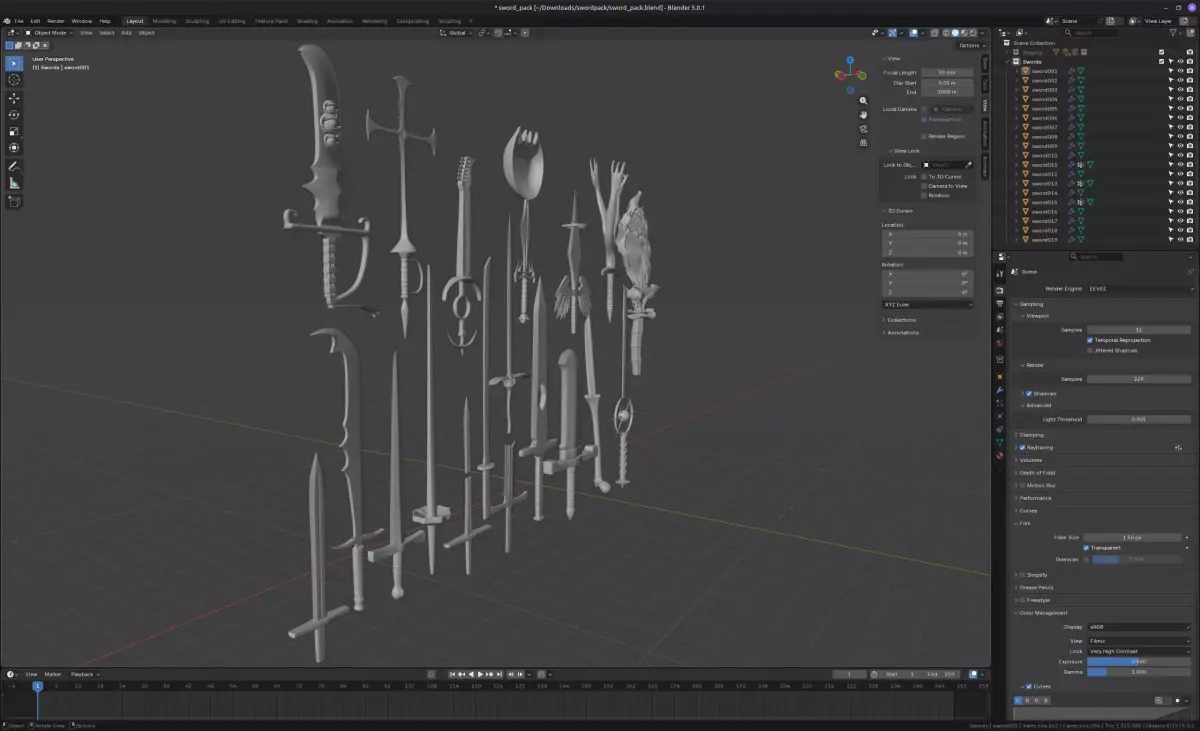Open the File menu

[x=19, y=20]
